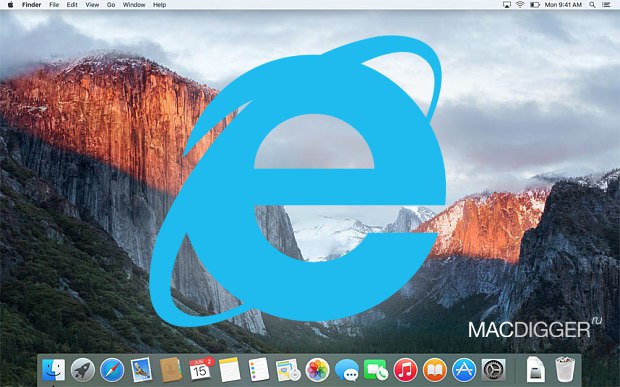Open Contacts address book in Dock
Viewport: 620px width, 387px height.
click(x=171, y=370)
